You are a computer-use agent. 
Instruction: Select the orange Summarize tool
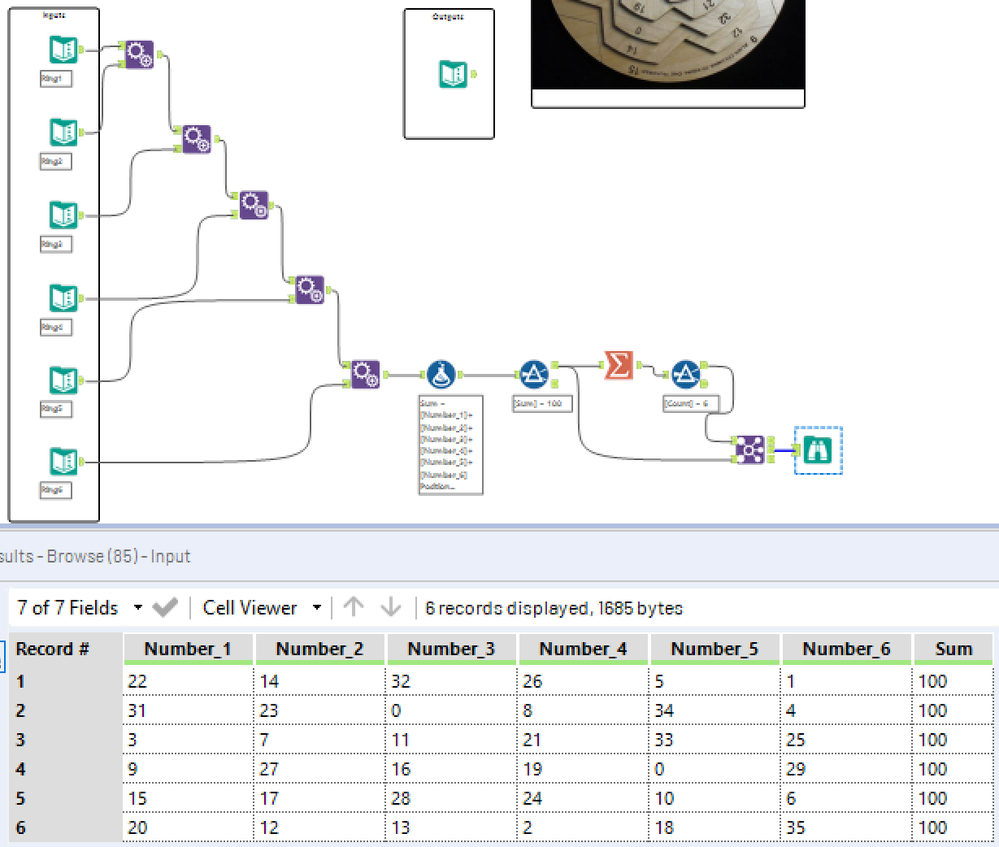619,365
